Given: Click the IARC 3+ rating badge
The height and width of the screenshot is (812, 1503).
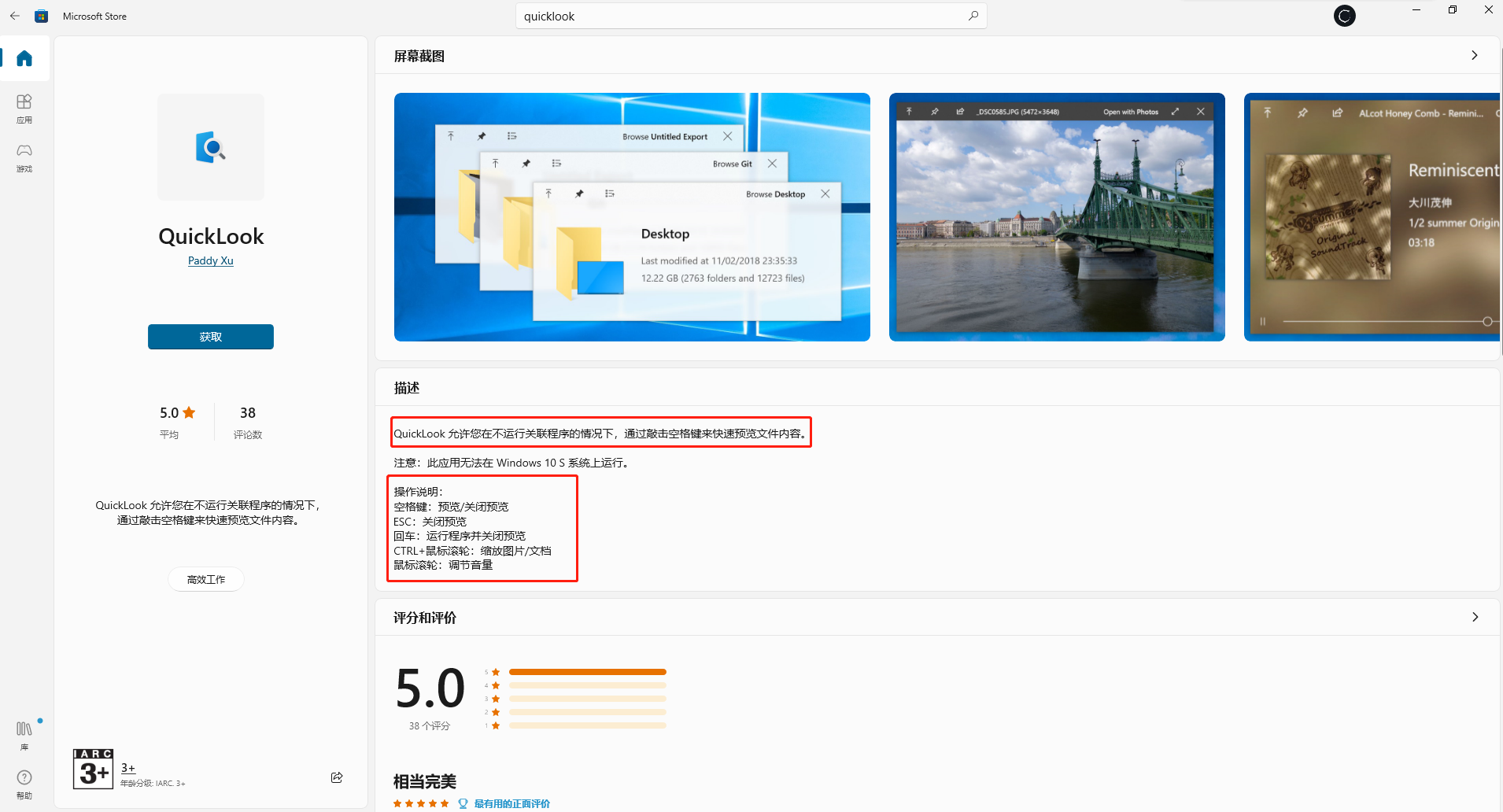Looking at the screenshot, I should click(93, 769).
